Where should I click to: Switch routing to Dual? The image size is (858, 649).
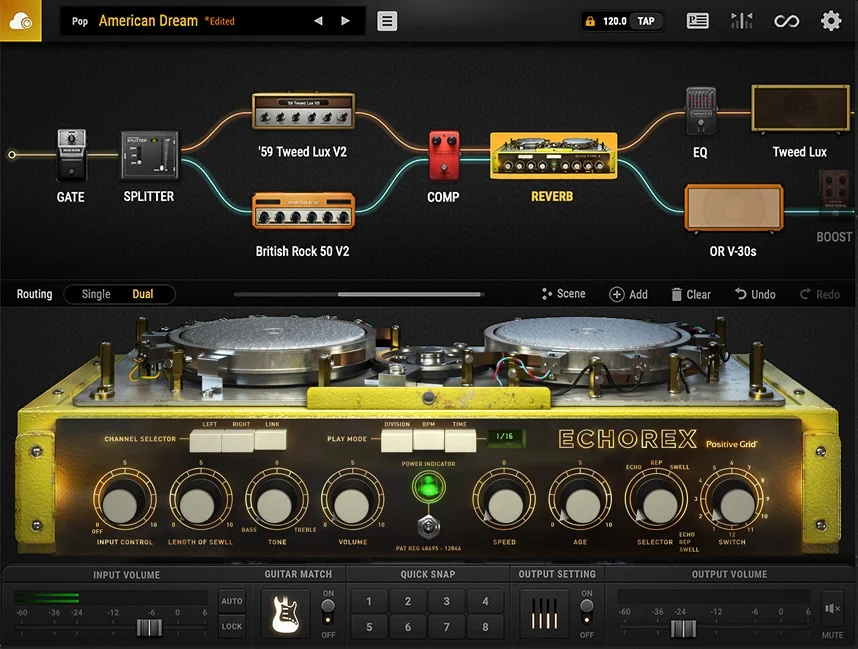(x=143, y=294)
